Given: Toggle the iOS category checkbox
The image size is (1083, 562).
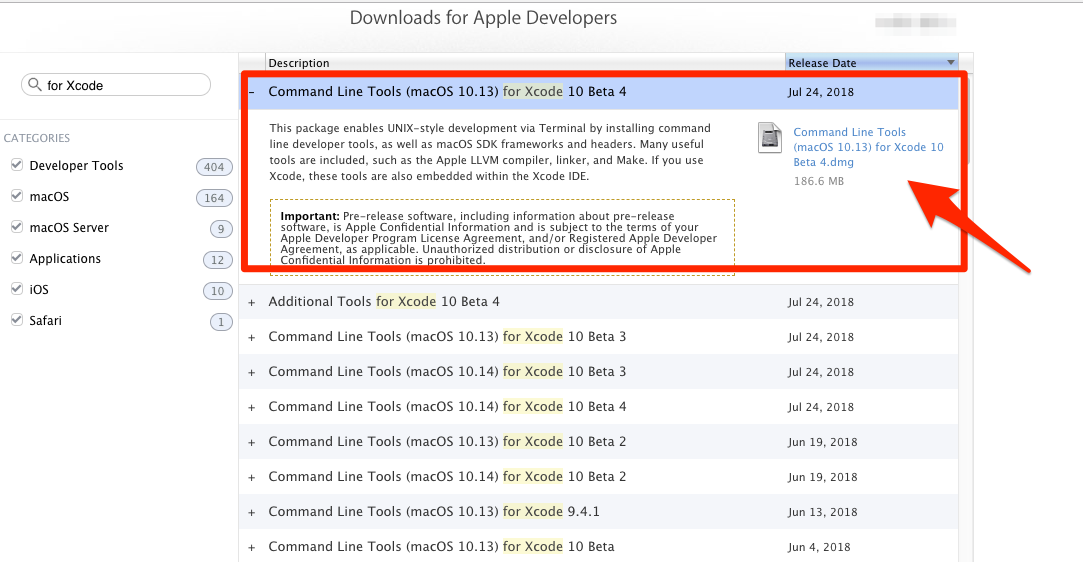Looking at the screenshot, I should (x=17, y=289).
